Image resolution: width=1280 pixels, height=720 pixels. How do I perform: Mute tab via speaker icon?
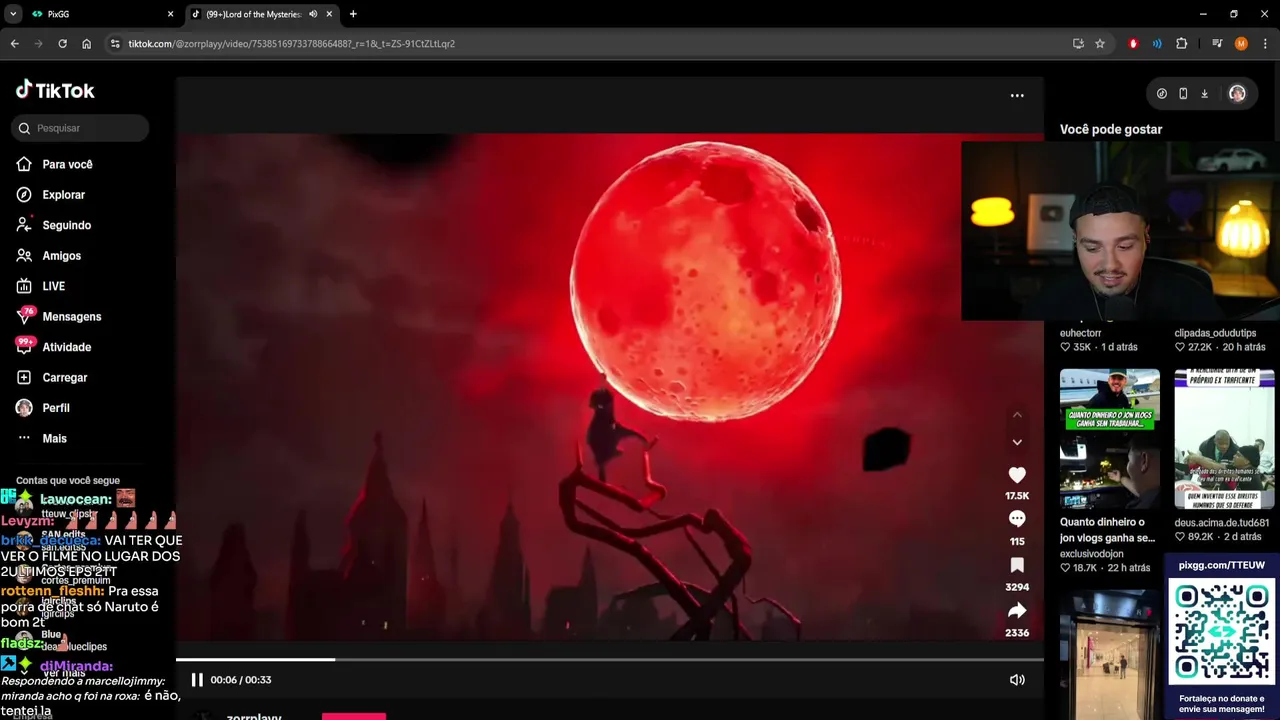313,14
